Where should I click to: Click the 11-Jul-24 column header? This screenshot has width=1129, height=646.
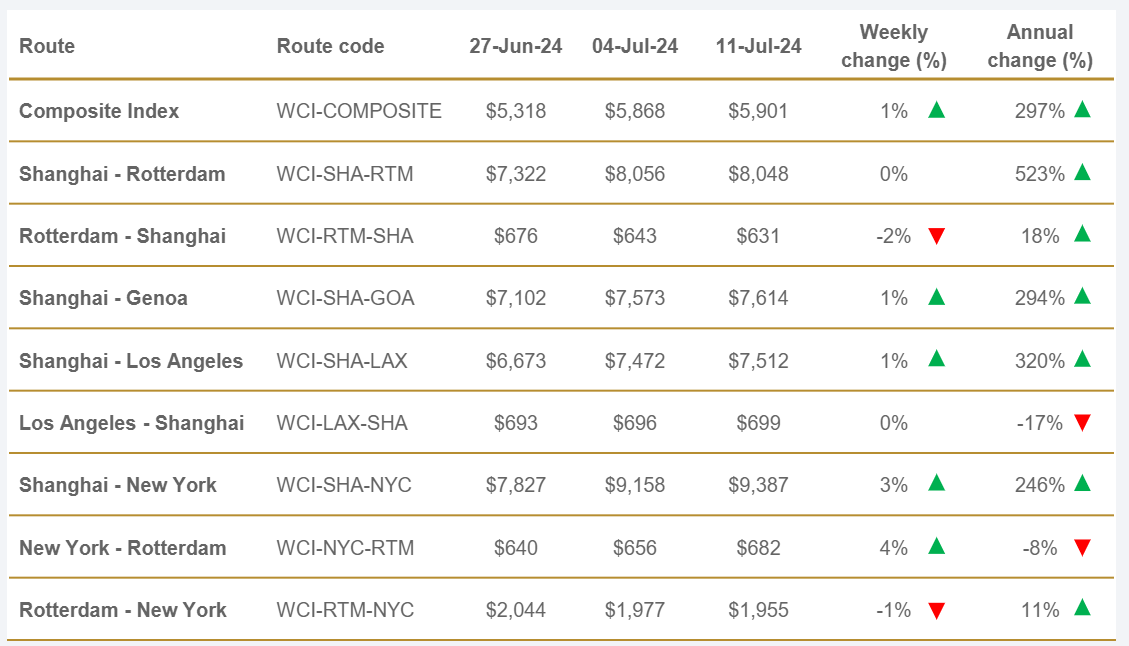point(758,46)
